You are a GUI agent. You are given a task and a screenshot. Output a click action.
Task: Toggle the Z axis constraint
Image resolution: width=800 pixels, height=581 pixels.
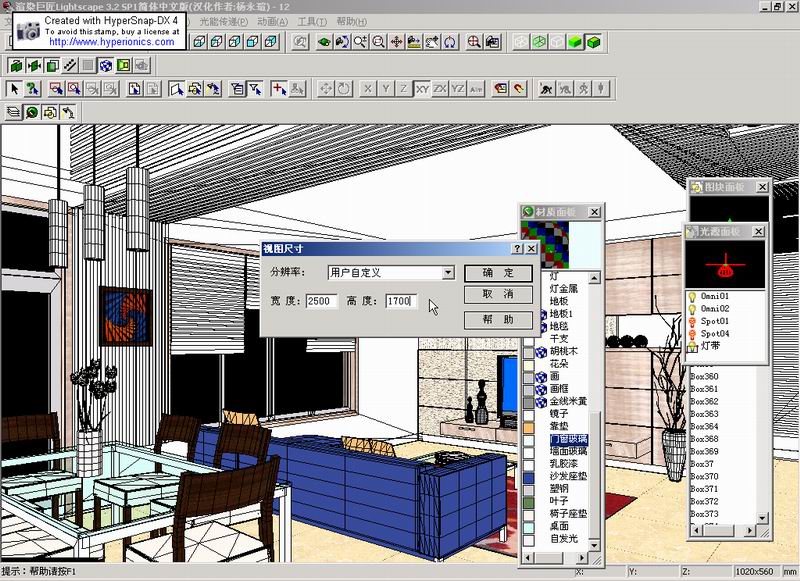pyautogui.click(x=404, y=89)
